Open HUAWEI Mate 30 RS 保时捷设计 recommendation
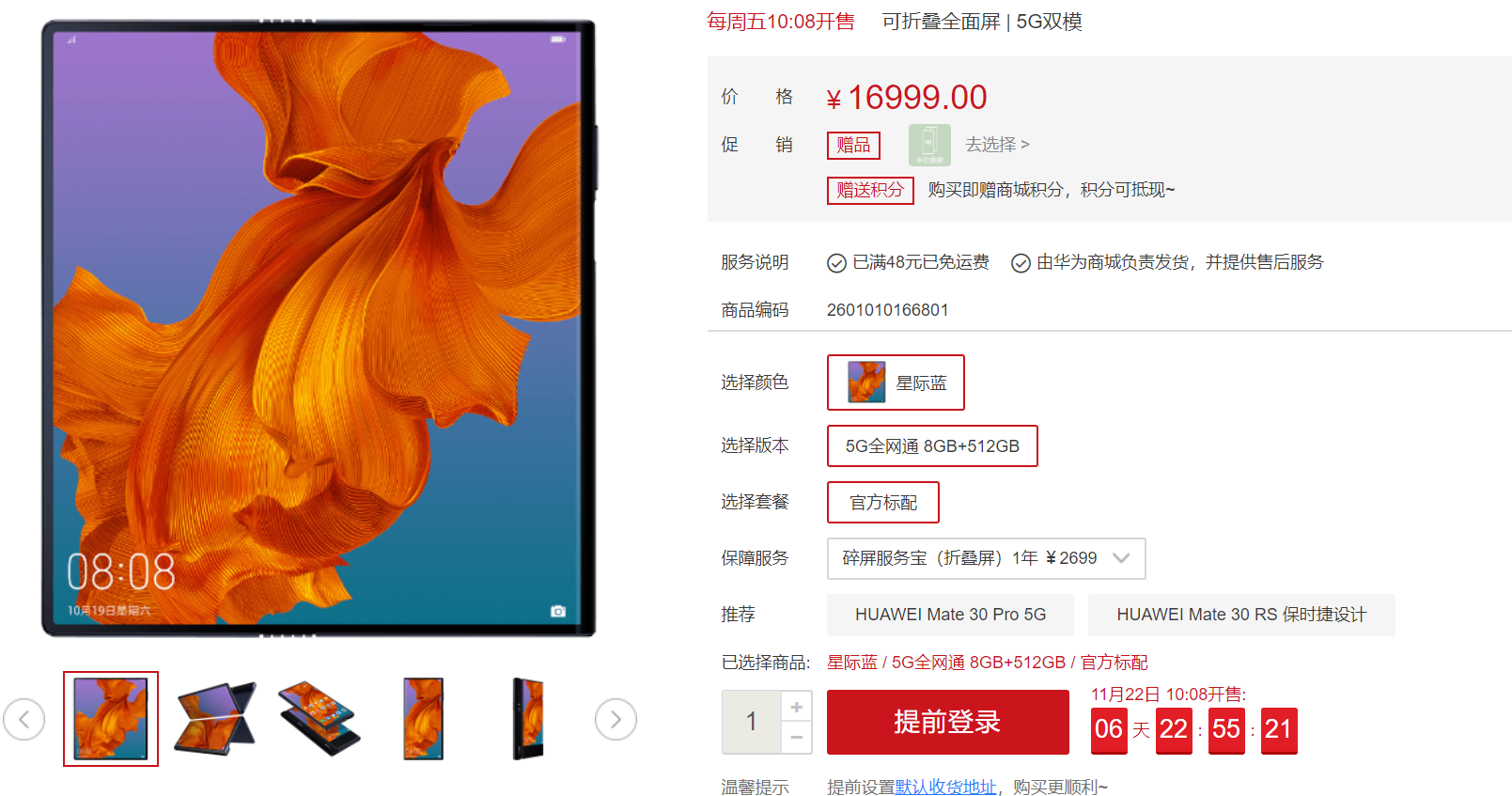This screenshot has width=1512, height=796. 1241,615
